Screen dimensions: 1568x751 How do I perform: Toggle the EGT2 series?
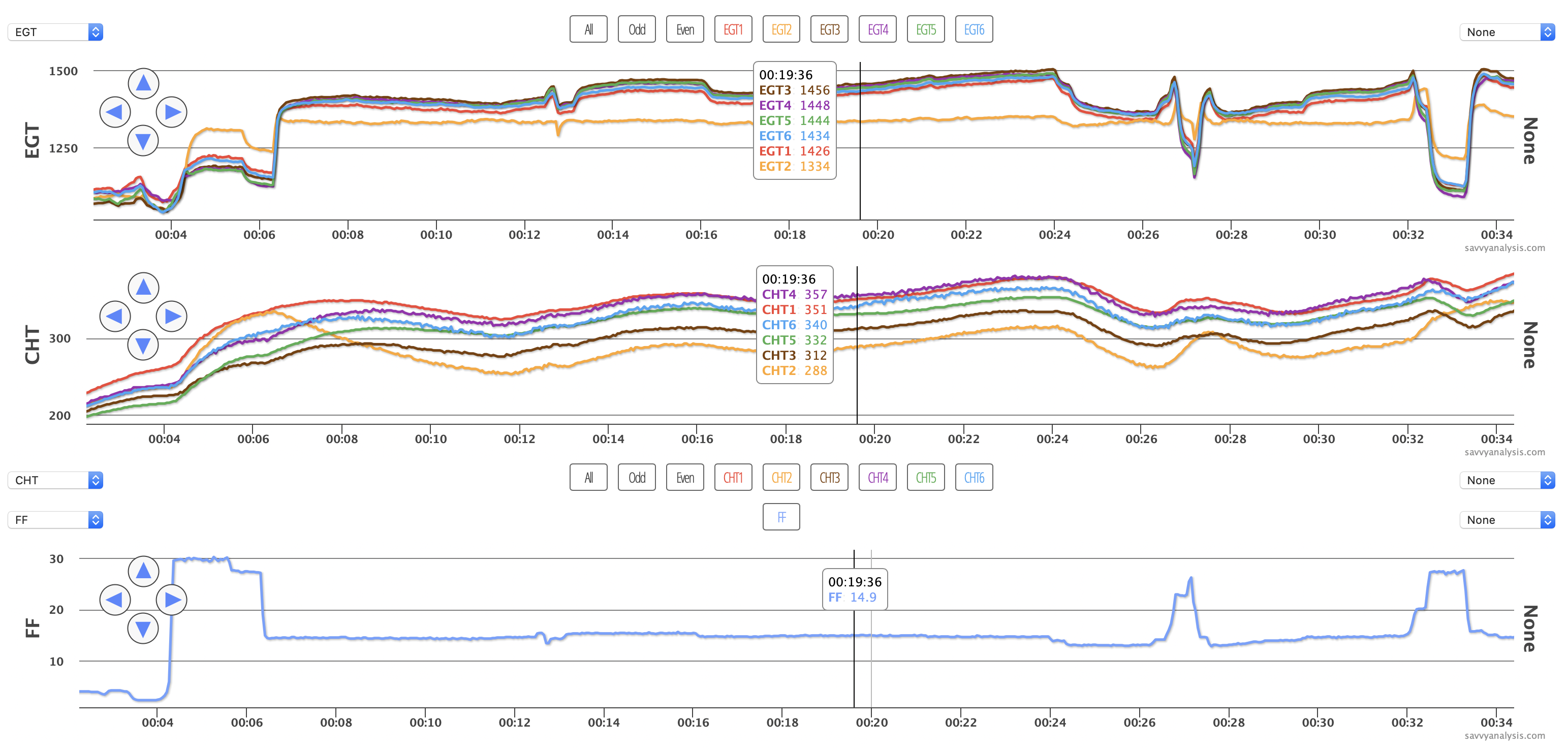coord(781,29)
